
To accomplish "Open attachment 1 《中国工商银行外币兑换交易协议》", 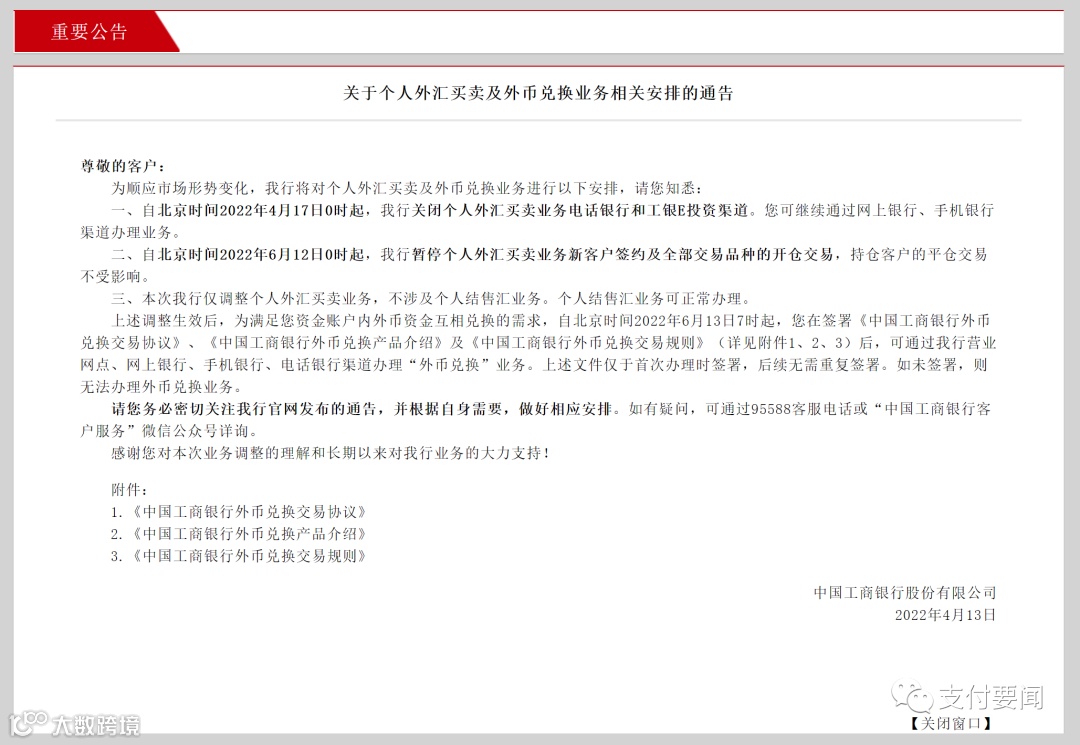I will [247, 512].
